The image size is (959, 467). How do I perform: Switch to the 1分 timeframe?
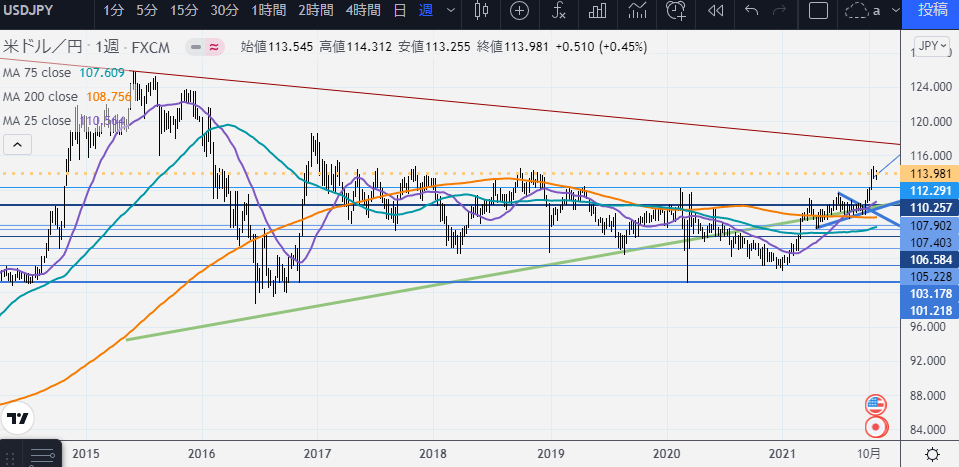point(113,10)
